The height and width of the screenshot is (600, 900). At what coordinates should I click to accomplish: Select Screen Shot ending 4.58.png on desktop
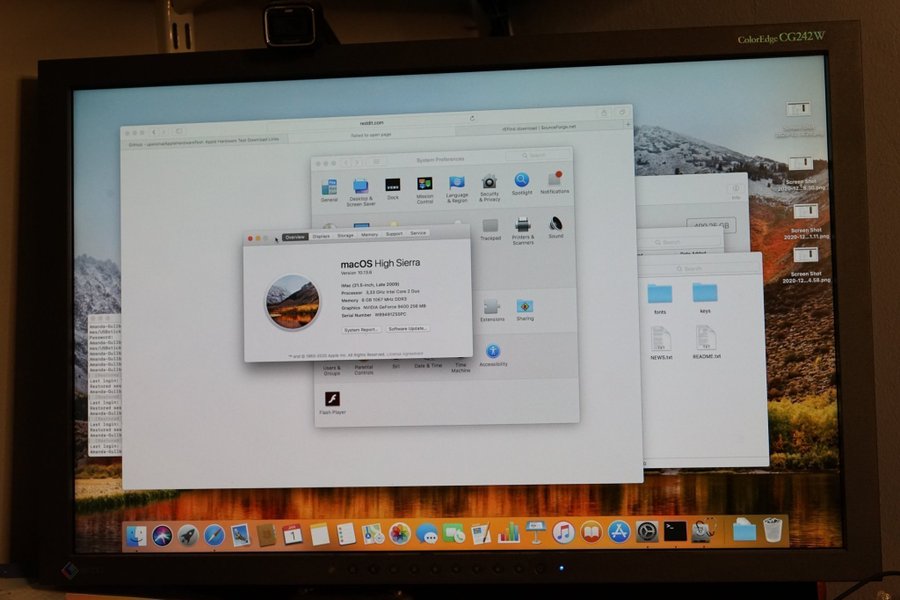pos(806,265)
